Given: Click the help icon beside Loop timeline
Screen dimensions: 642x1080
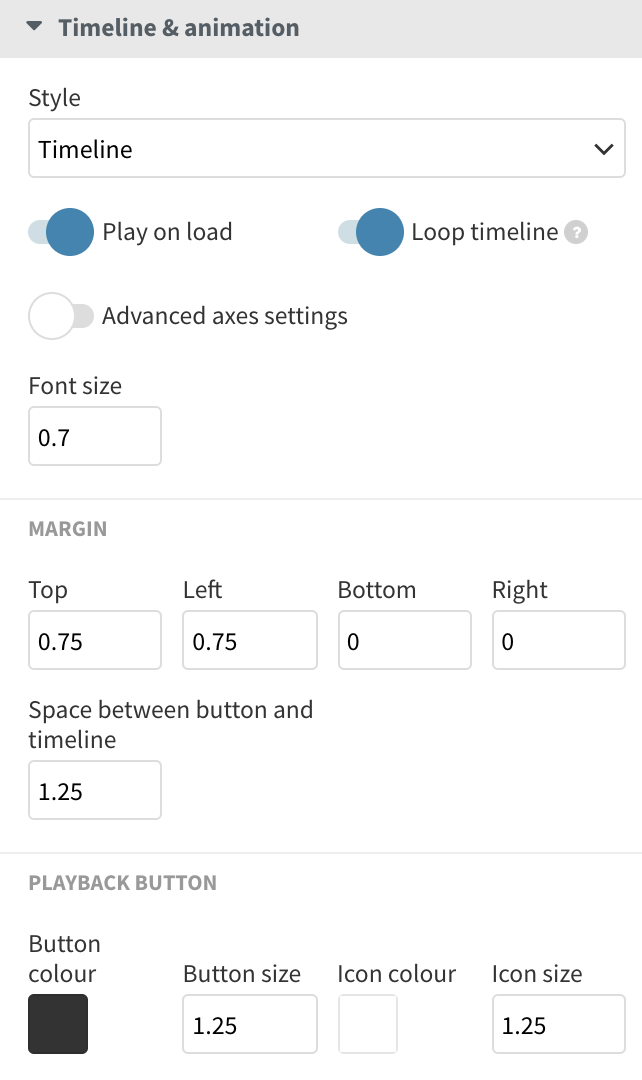Looking at the screenshot, I should click(x=576, y=232).
